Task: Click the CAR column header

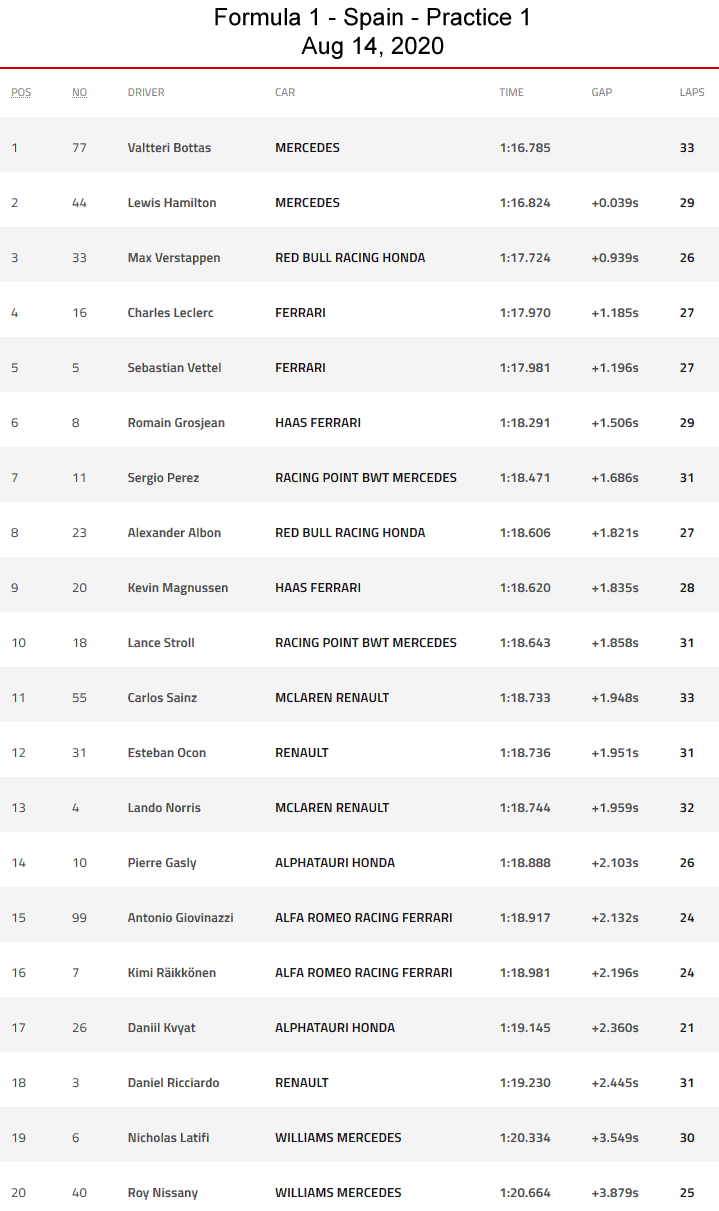Action: [x=285, y=92]
